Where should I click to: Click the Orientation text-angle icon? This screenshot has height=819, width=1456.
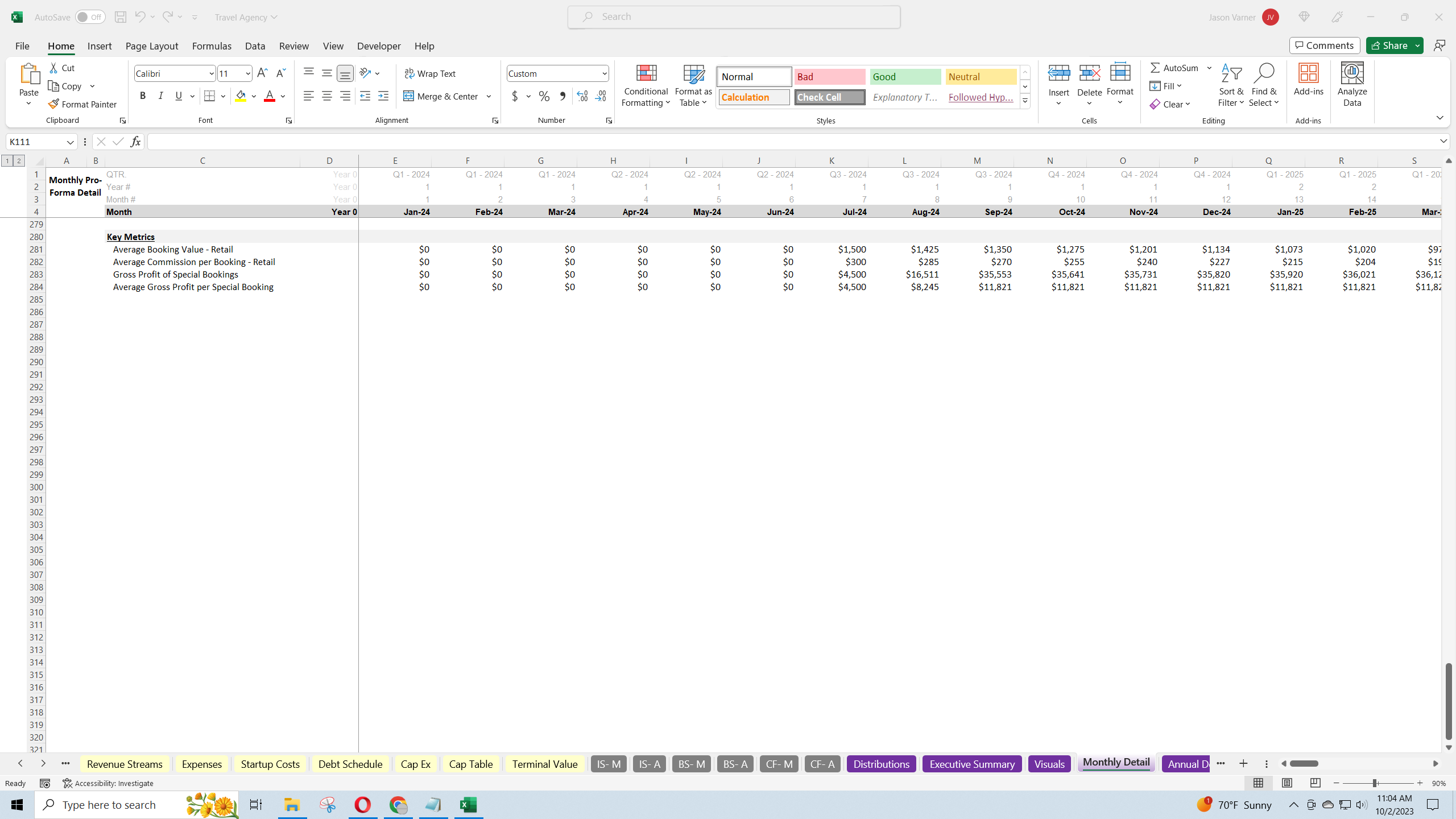pyautogui.click(x=365, y=73)
